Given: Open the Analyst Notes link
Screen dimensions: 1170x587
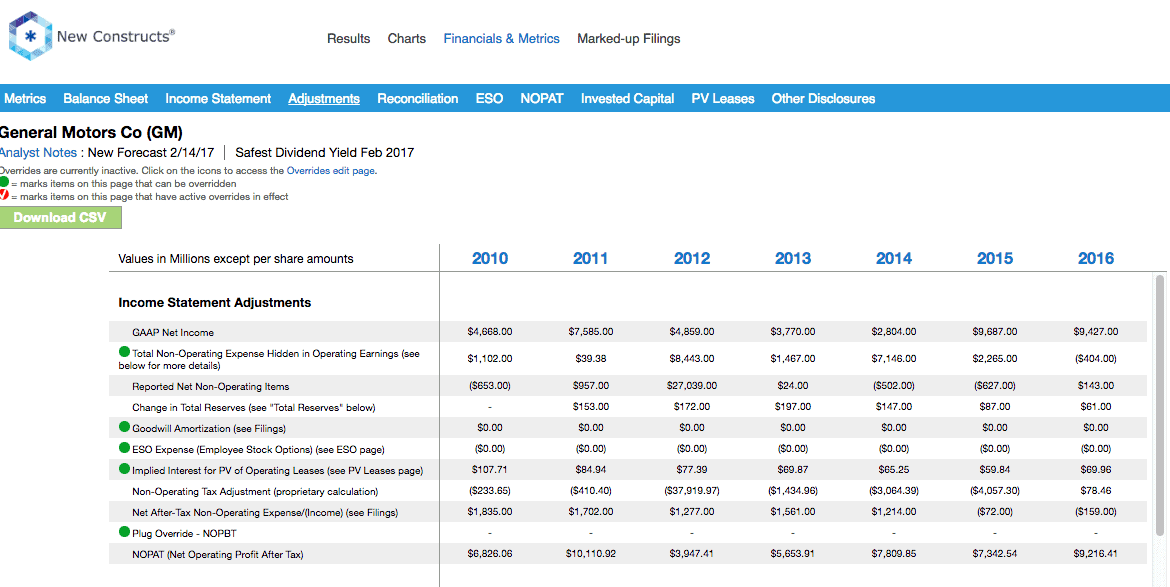Looking at the screenshot, I should (x=39, y=152).
